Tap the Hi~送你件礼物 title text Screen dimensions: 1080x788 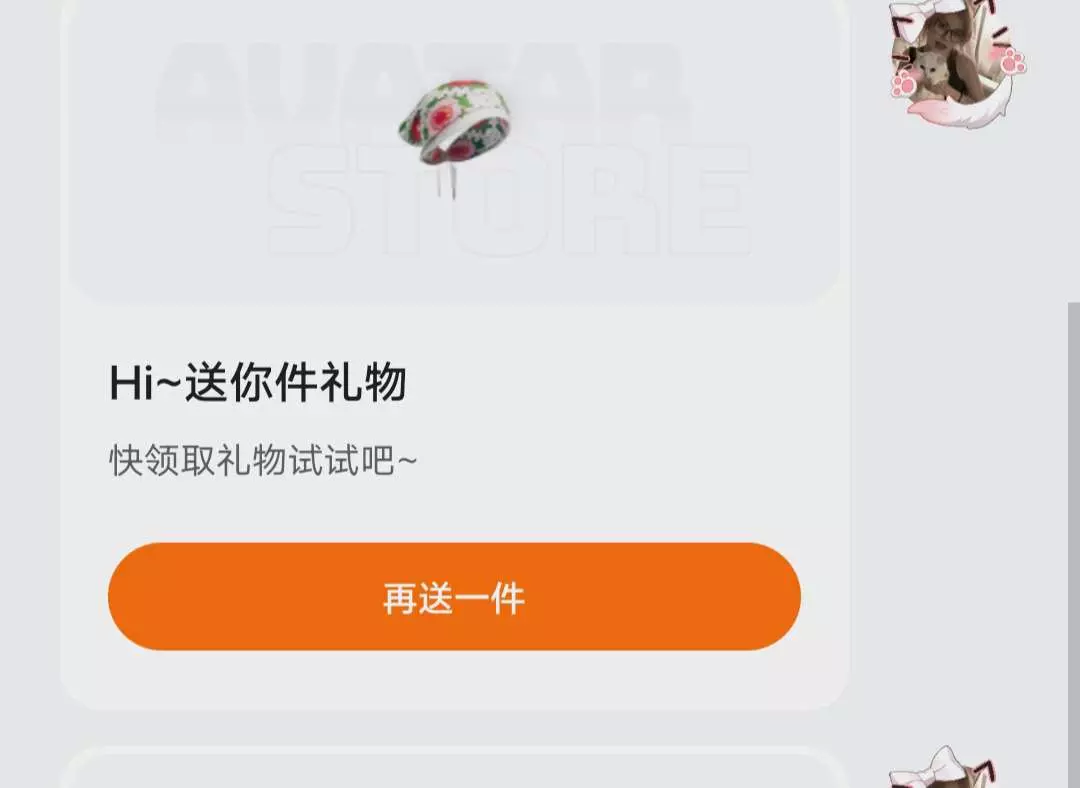[x=258, y=382]
